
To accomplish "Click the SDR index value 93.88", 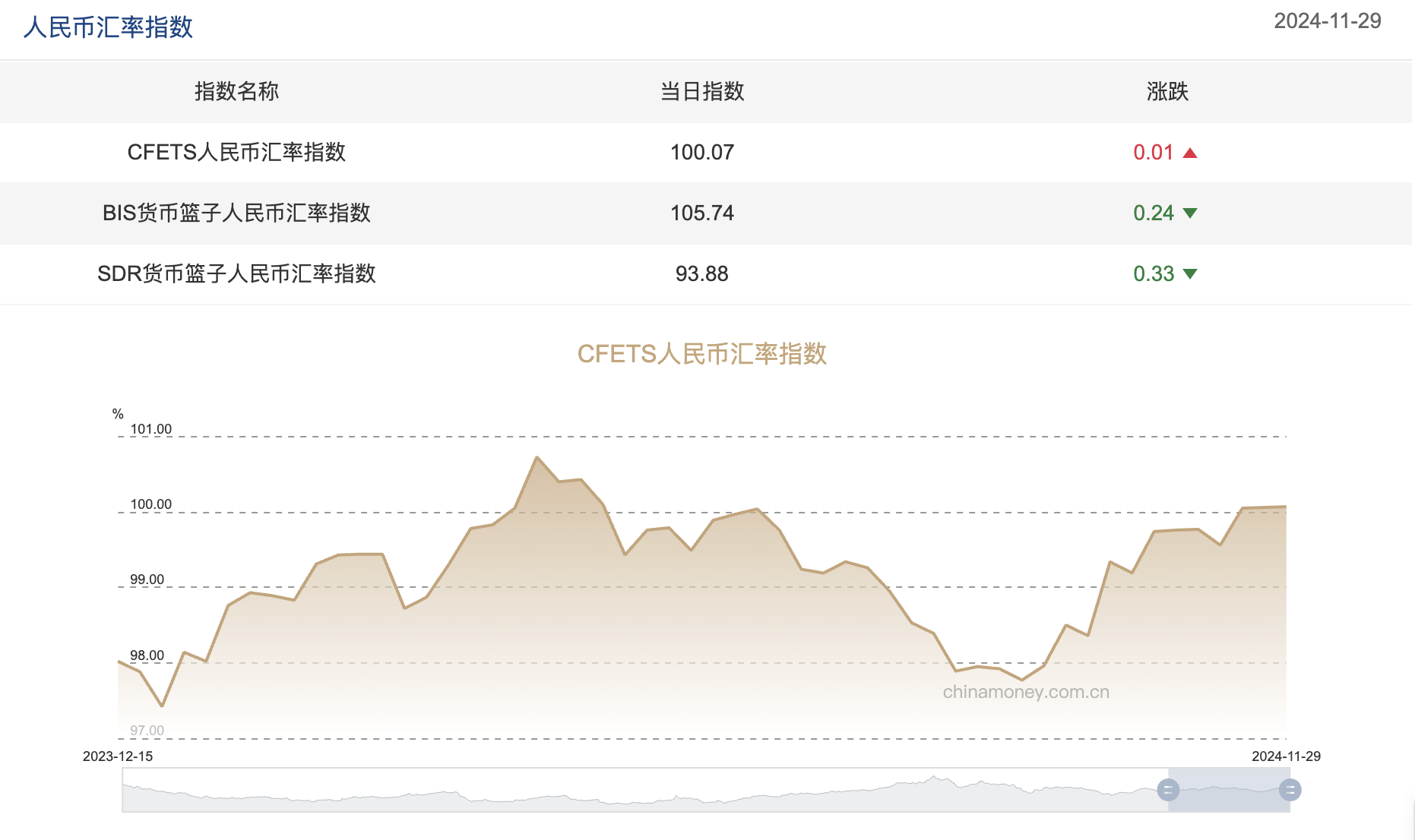I will point(702,273).
